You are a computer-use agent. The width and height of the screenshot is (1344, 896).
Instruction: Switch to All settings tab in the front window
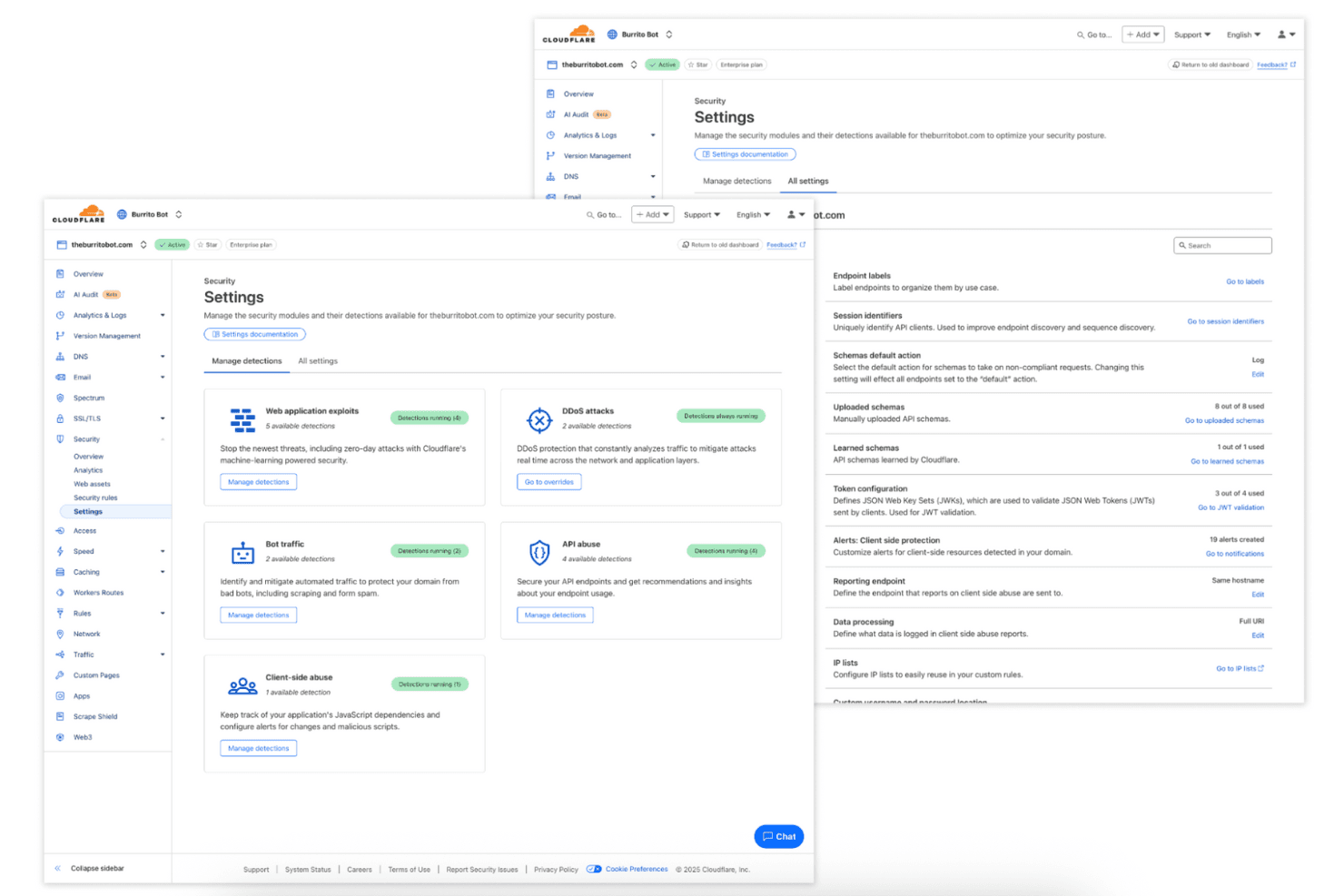point(318,361)
